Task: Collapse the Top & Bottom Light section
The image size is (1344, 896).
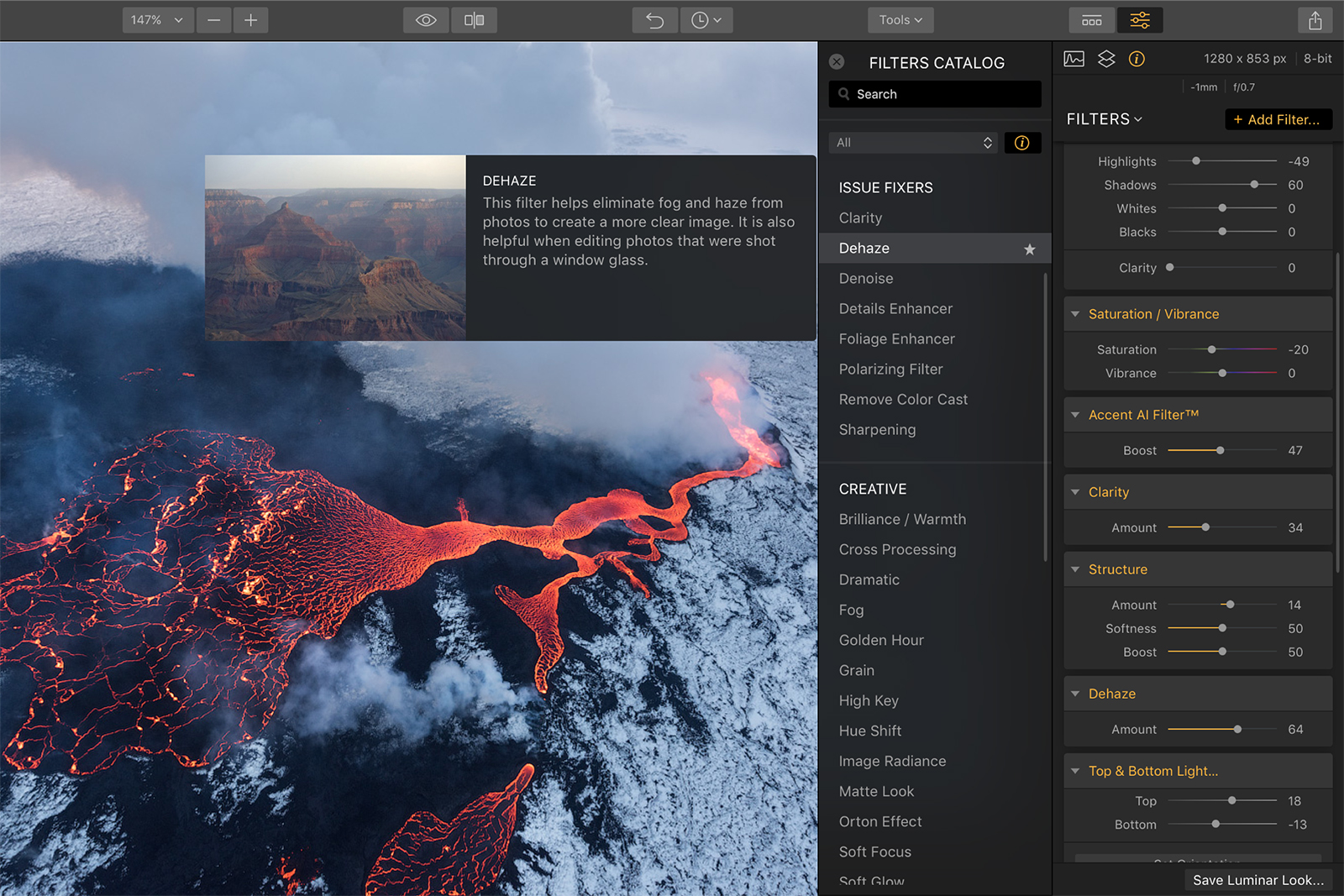Action: click(1075, 771)
